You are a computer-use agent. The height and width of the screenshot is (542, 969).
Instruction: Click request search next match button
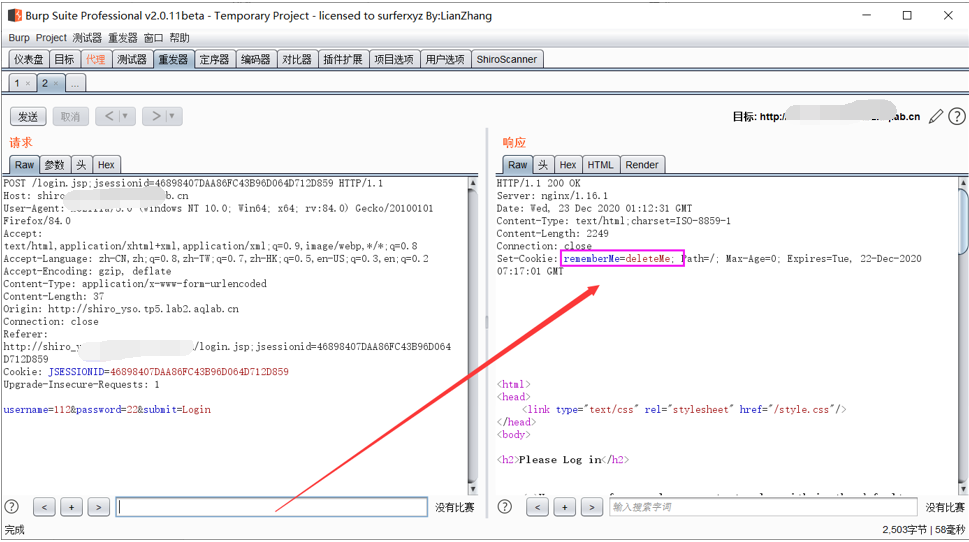(98, 507)
